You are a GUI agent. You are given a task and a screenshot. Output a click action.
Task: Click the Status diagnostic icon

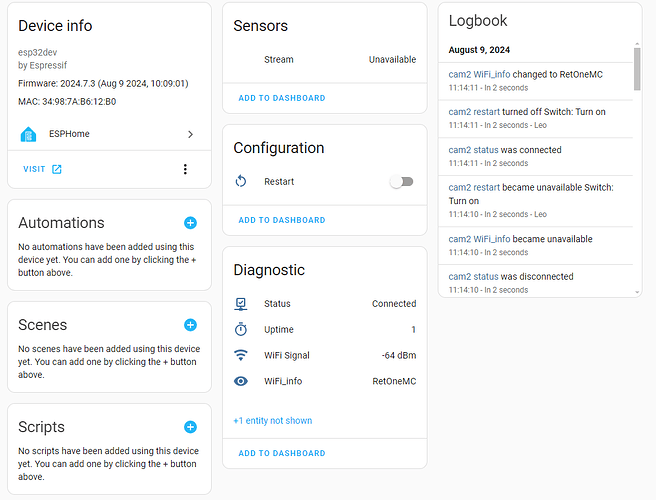click(241, 304)
